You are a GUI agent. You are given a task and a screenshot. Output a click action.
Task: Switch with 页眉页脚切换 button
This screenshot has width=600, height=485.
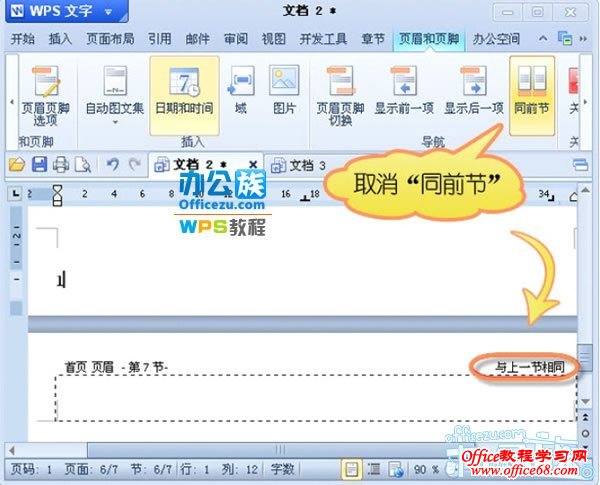(340, 96)
